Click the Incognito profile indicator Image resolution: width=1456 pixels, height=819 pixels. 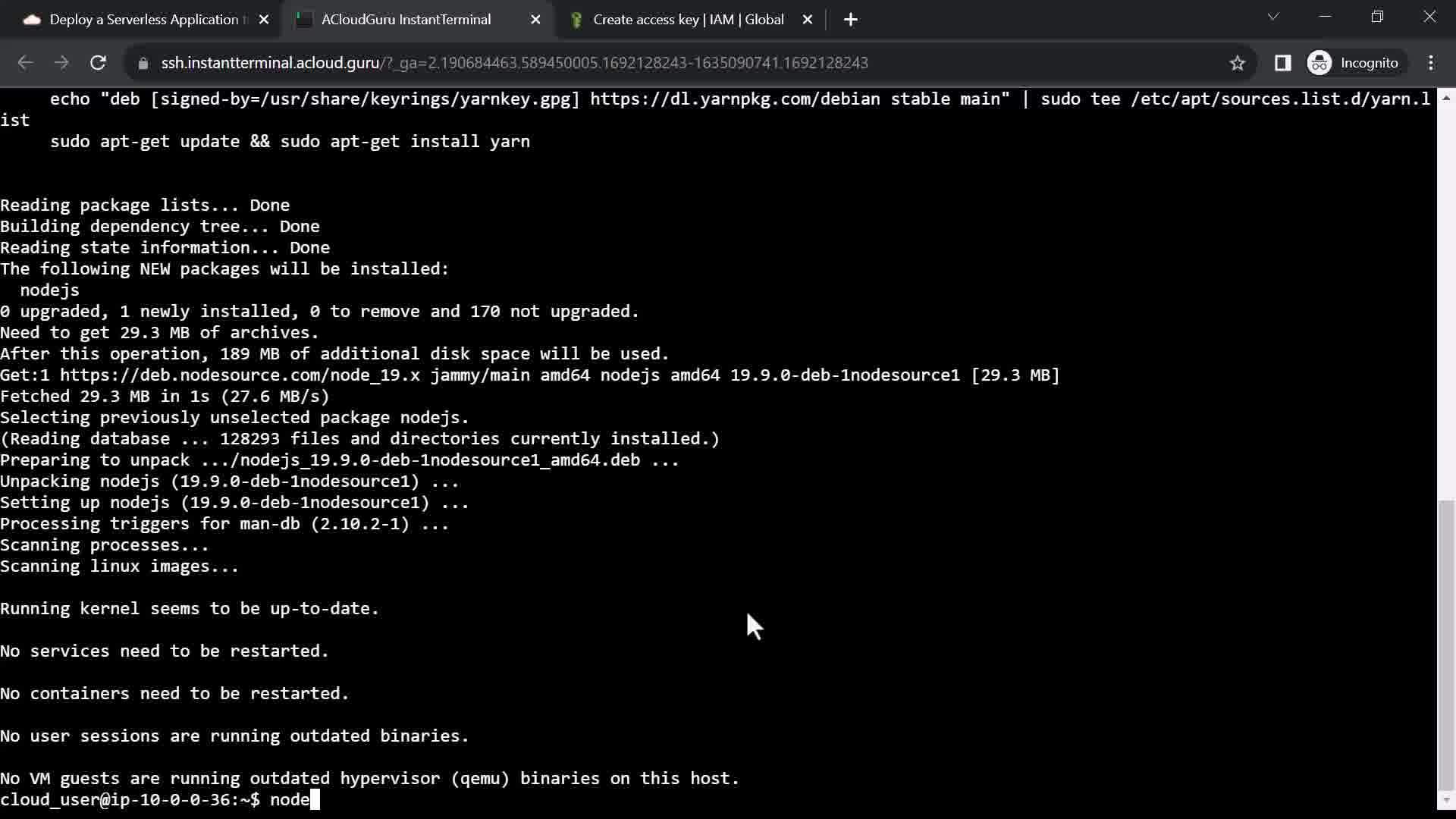[x=1354, y=63]
